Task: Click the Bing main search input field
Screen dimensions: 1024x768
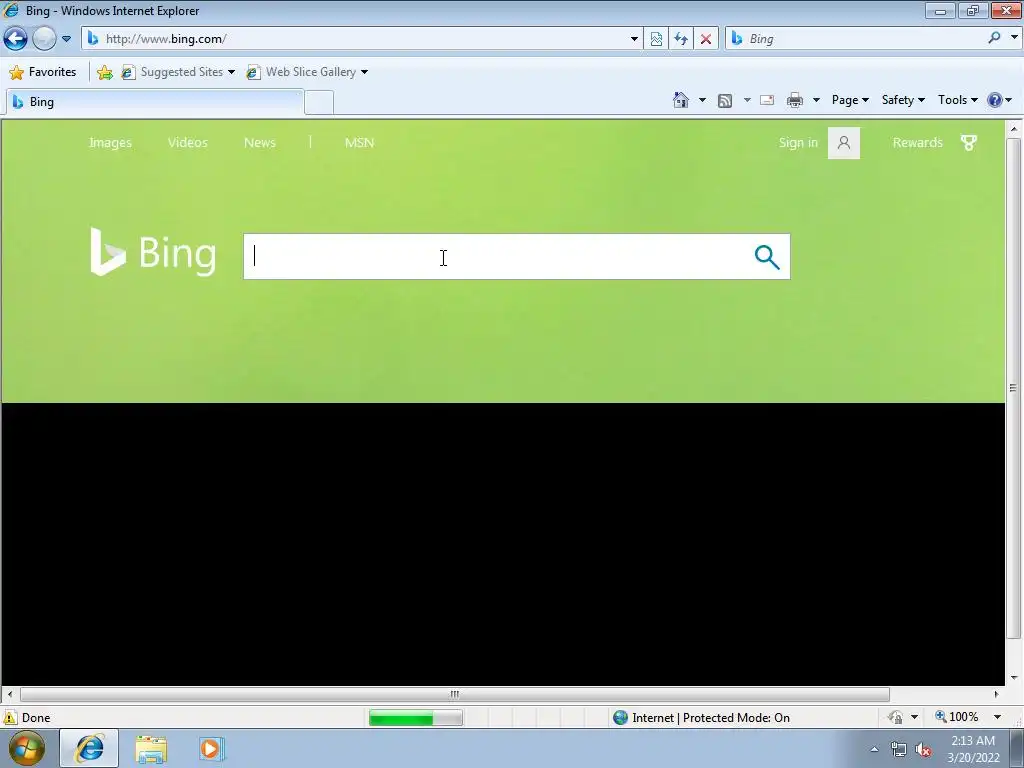Action: 496,257
